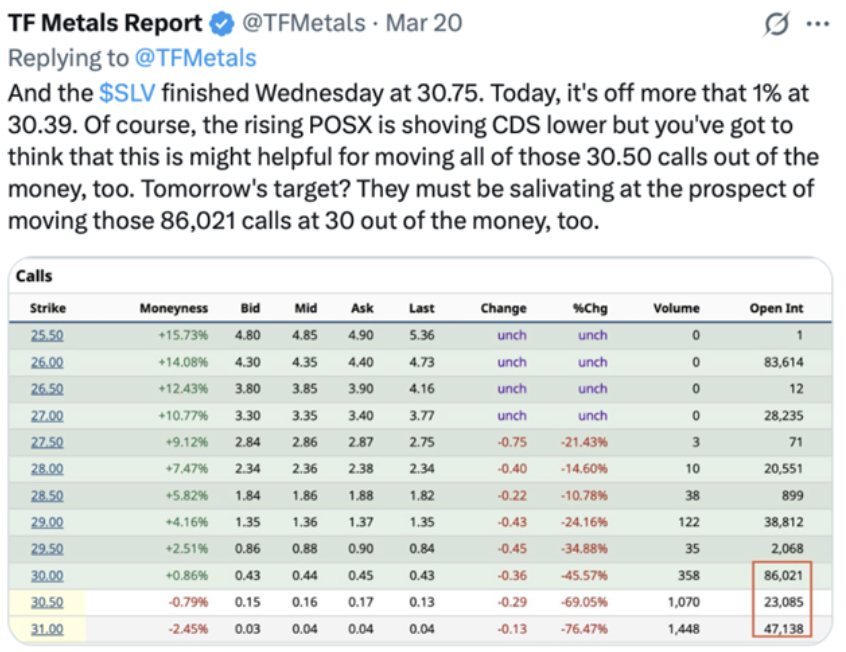The image size is (846, 652).
Task: Click the 31.00 strike link
Action: [x=47, y=628]
